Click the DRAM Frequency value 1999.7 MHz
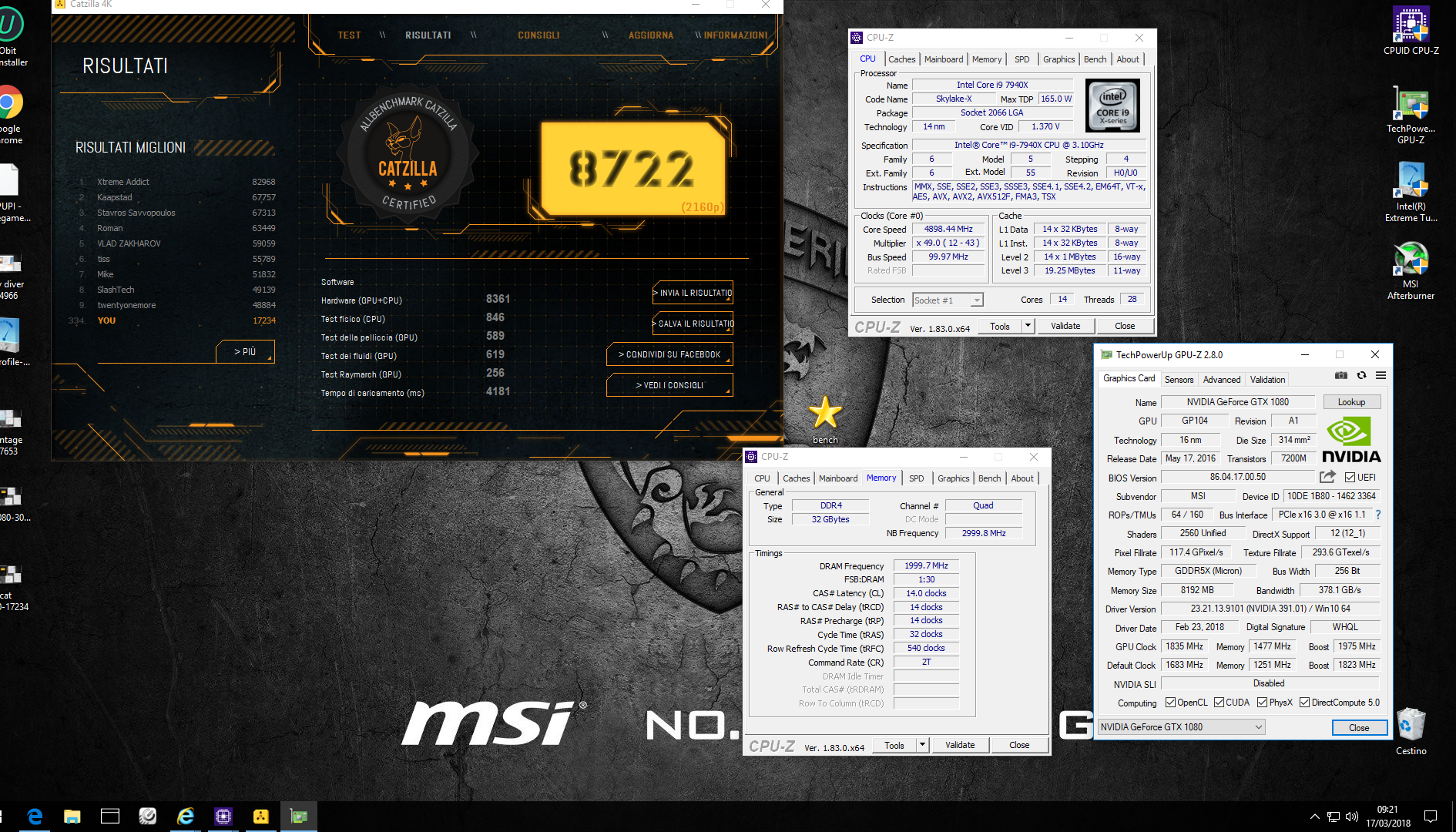 pos(926,565)
